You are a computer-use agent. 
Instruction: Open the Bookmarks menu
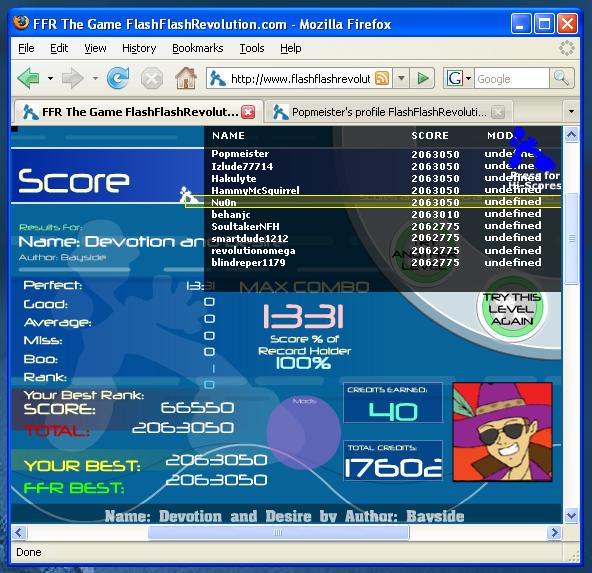[x=197, y=48]
